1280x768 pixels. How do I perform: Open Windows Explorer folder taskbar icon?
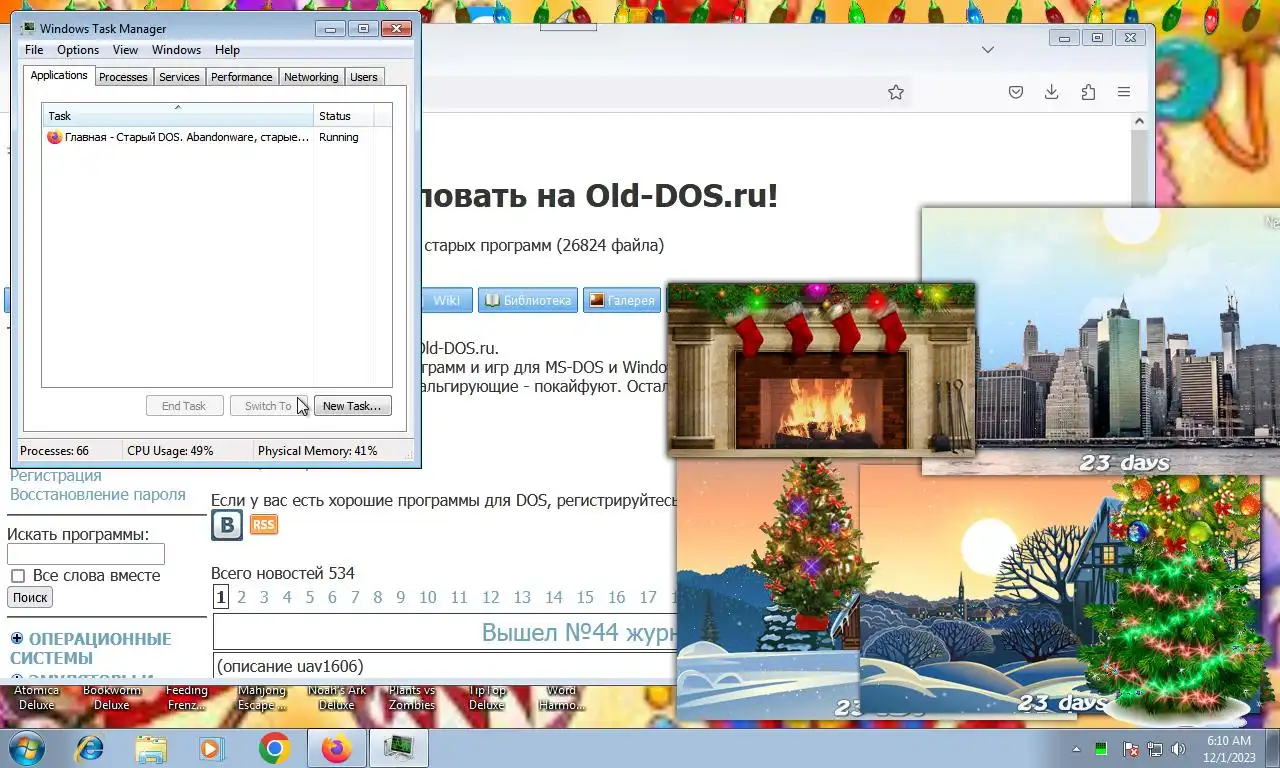coord(151,748)
